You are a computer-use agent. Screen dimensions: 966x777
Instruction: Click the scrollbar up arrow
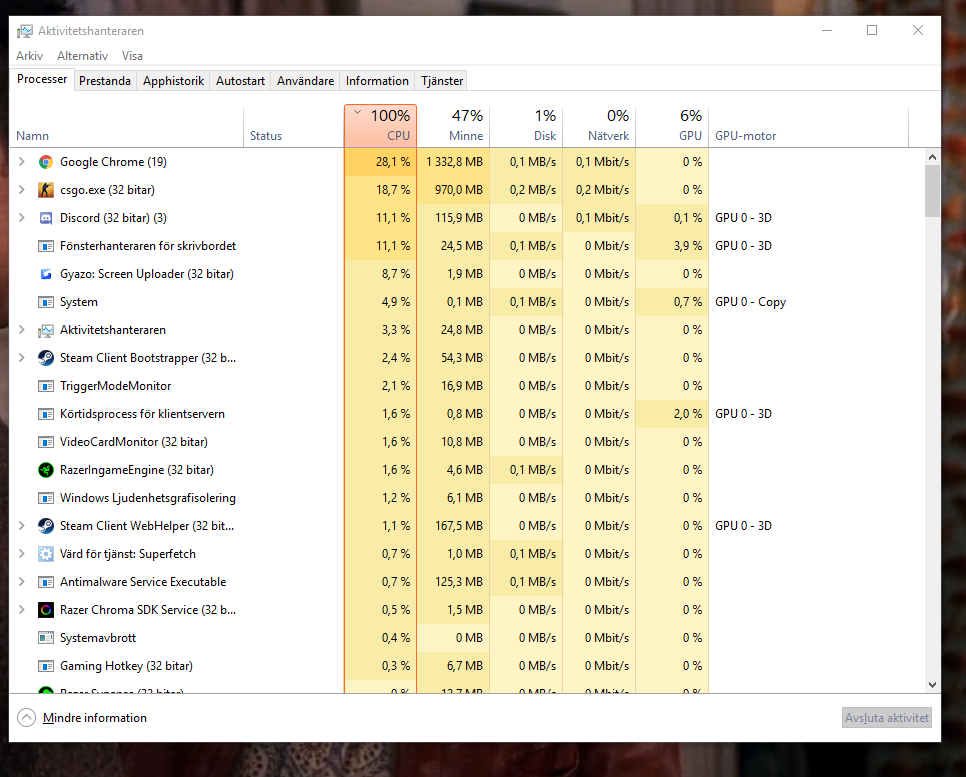coord(932,158)
